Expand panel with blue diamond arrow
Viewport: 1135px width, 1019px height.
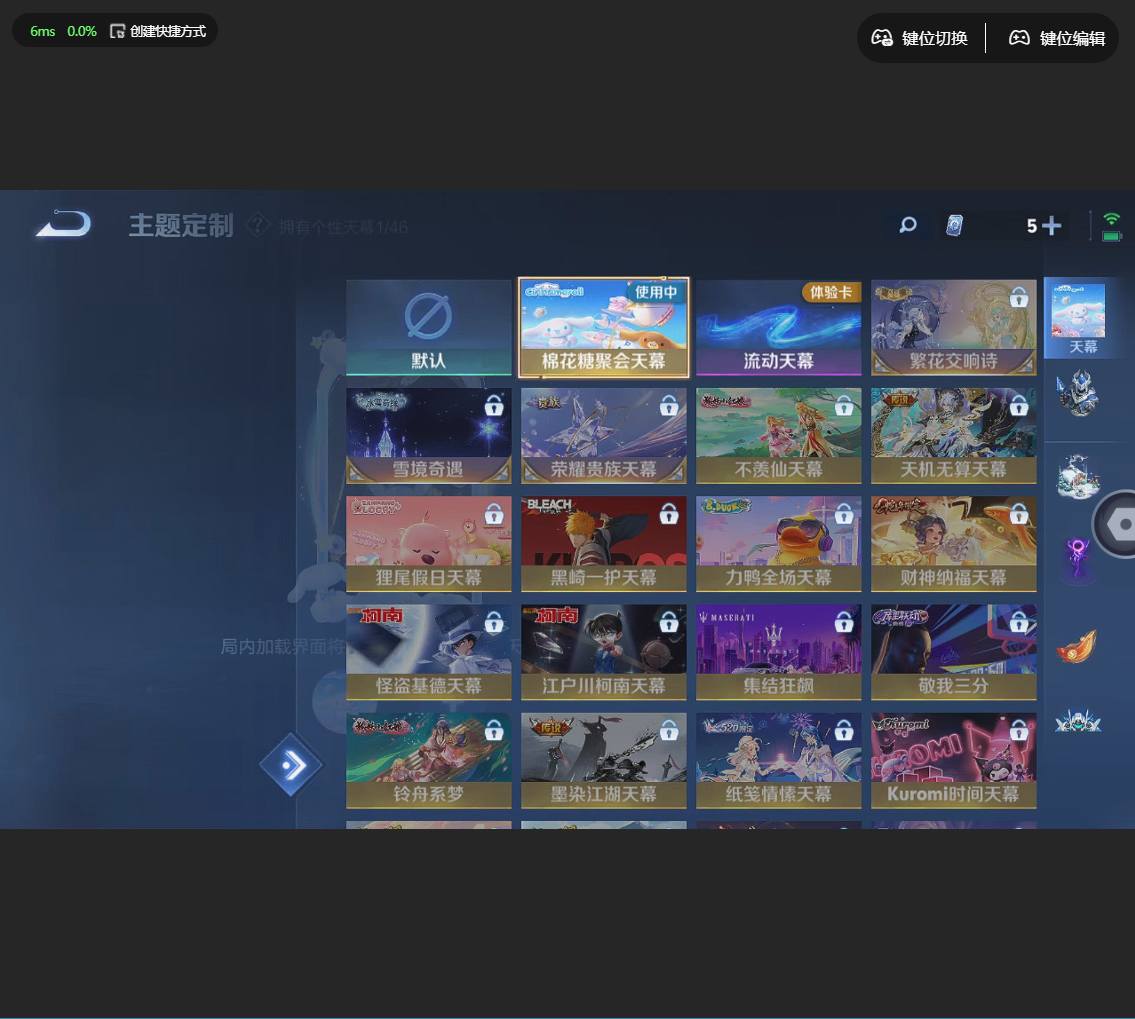pos(291,765)
